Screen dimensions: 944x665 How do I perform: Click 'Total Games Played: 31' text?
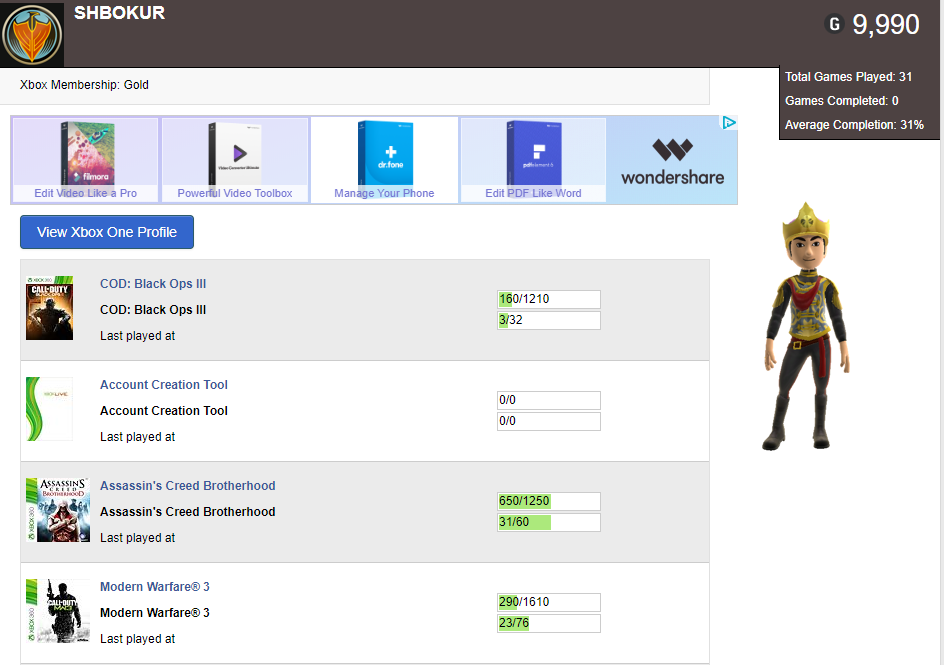[848, 77]
